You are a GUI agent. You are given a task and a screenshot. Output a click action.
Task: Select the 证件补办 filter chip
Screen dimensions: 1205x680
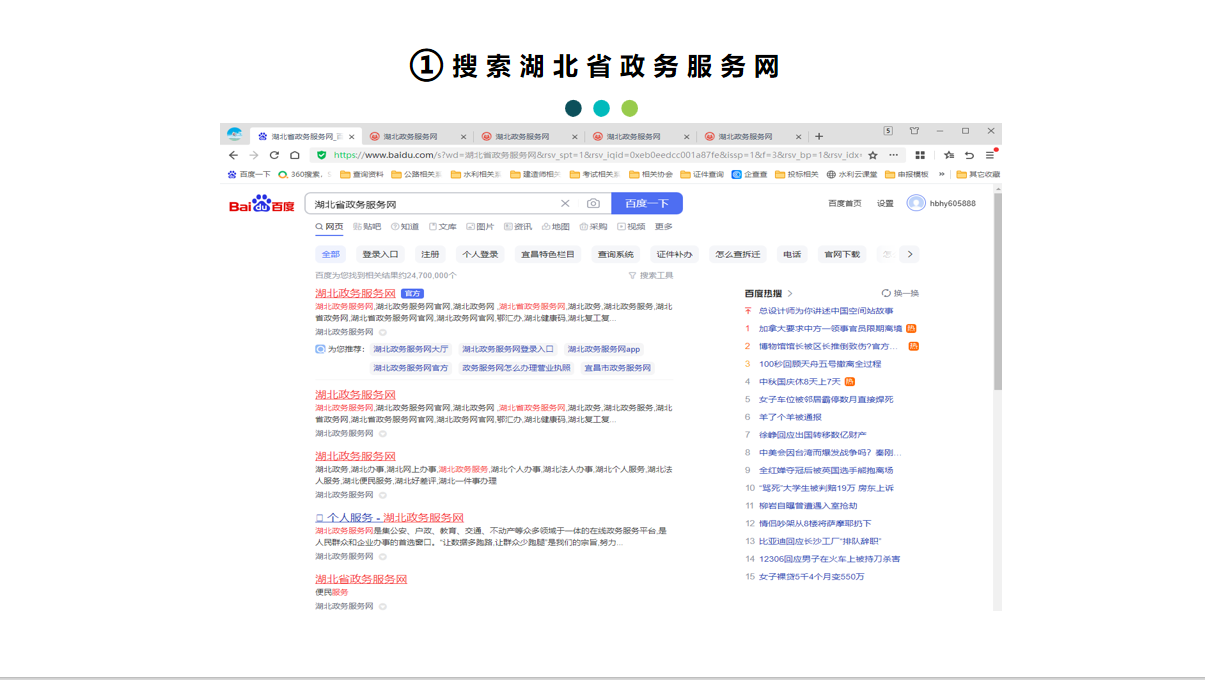pos(674,254)
